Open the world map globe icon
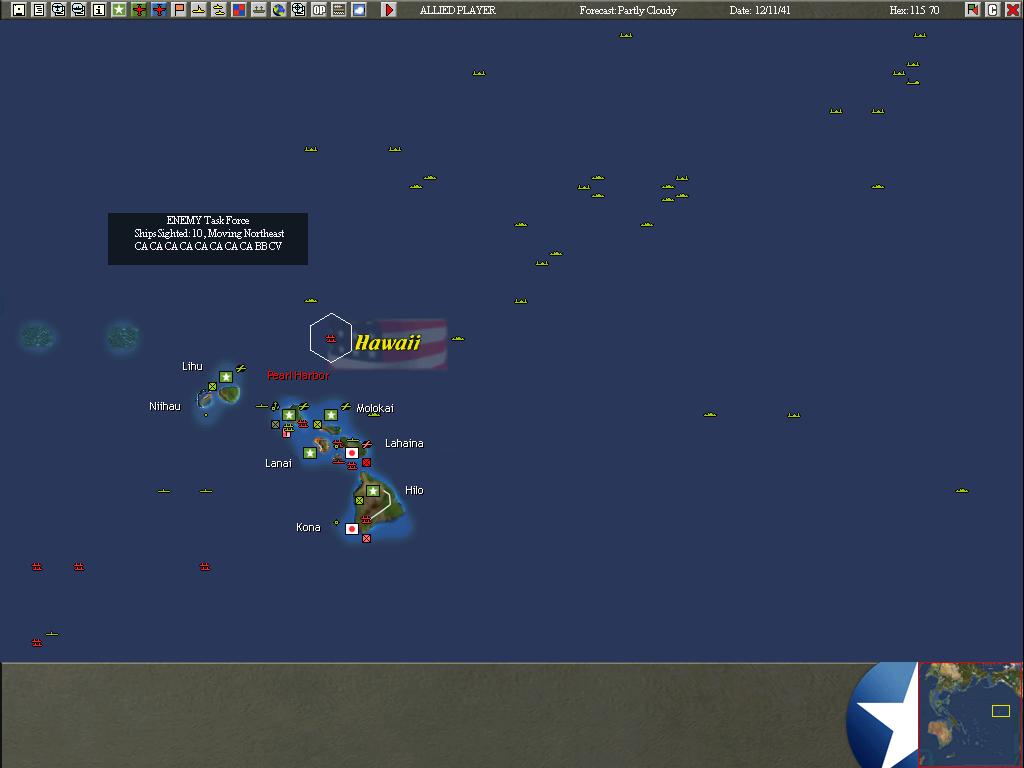 280,9
